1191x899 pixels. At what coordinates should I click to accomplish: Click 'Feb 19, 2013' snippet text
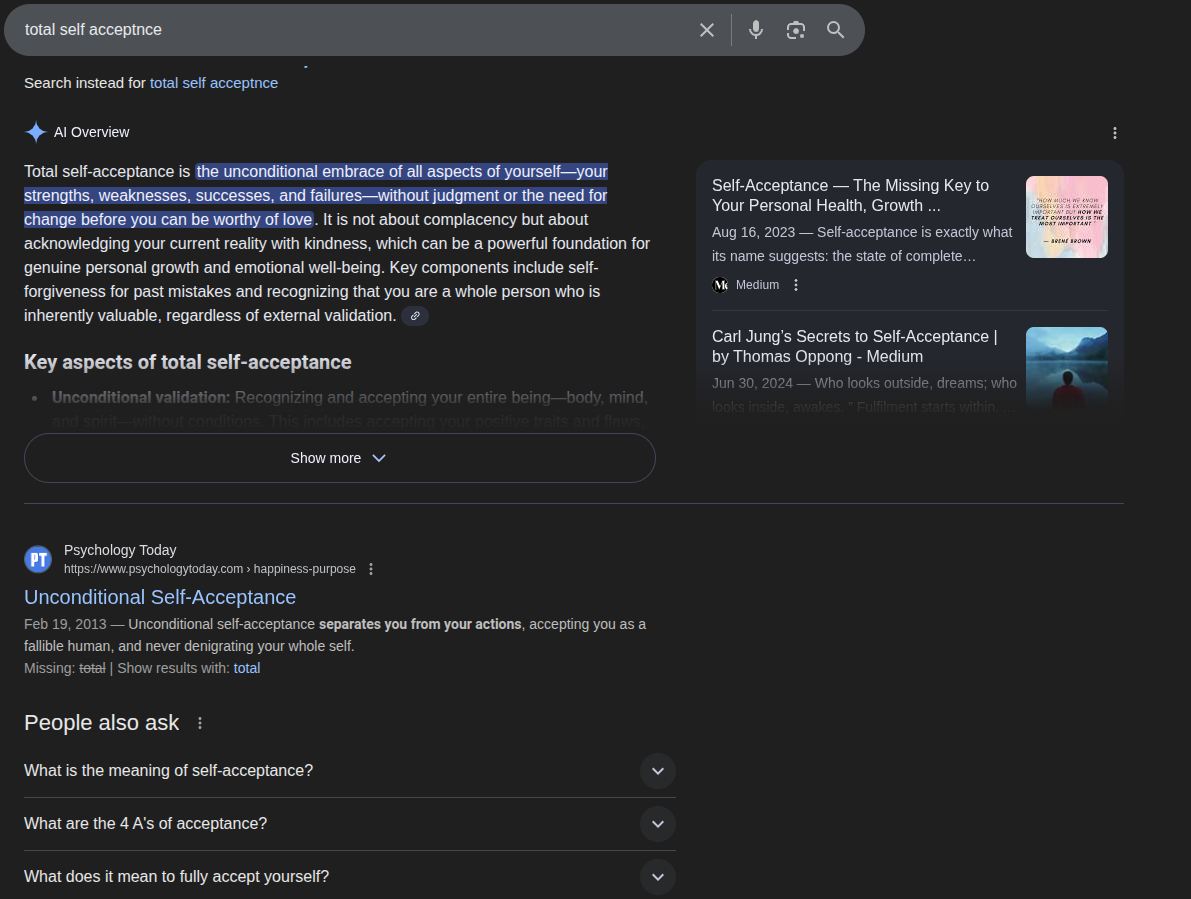(65, 624)
